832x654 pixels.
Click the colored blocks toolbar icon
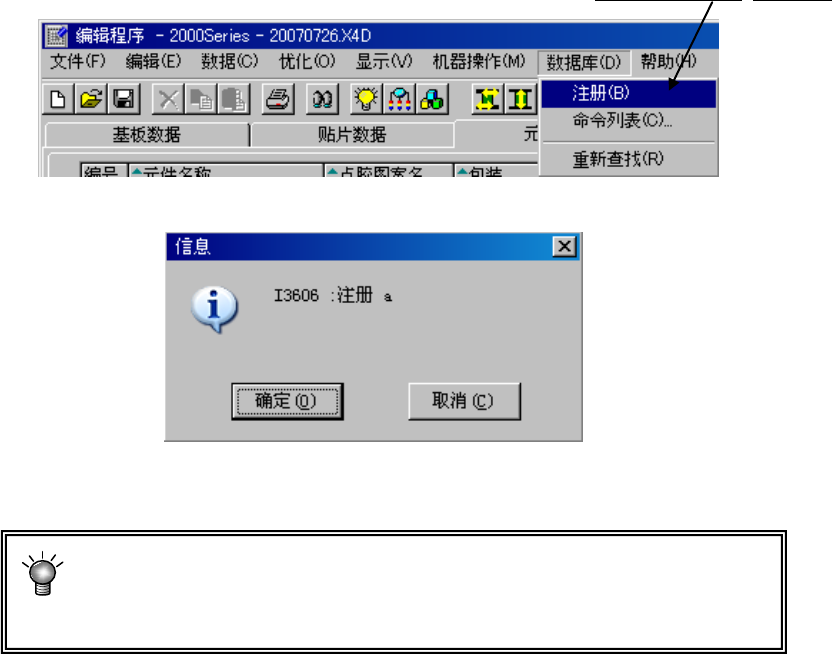click(x=432, y=99)
